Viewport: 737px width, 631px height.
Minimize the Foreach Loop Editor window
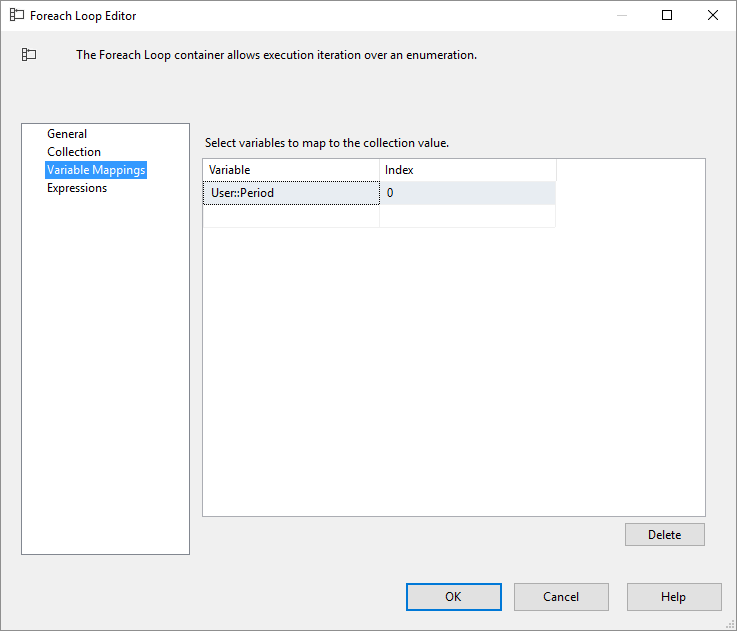click(x=622, y=16)
